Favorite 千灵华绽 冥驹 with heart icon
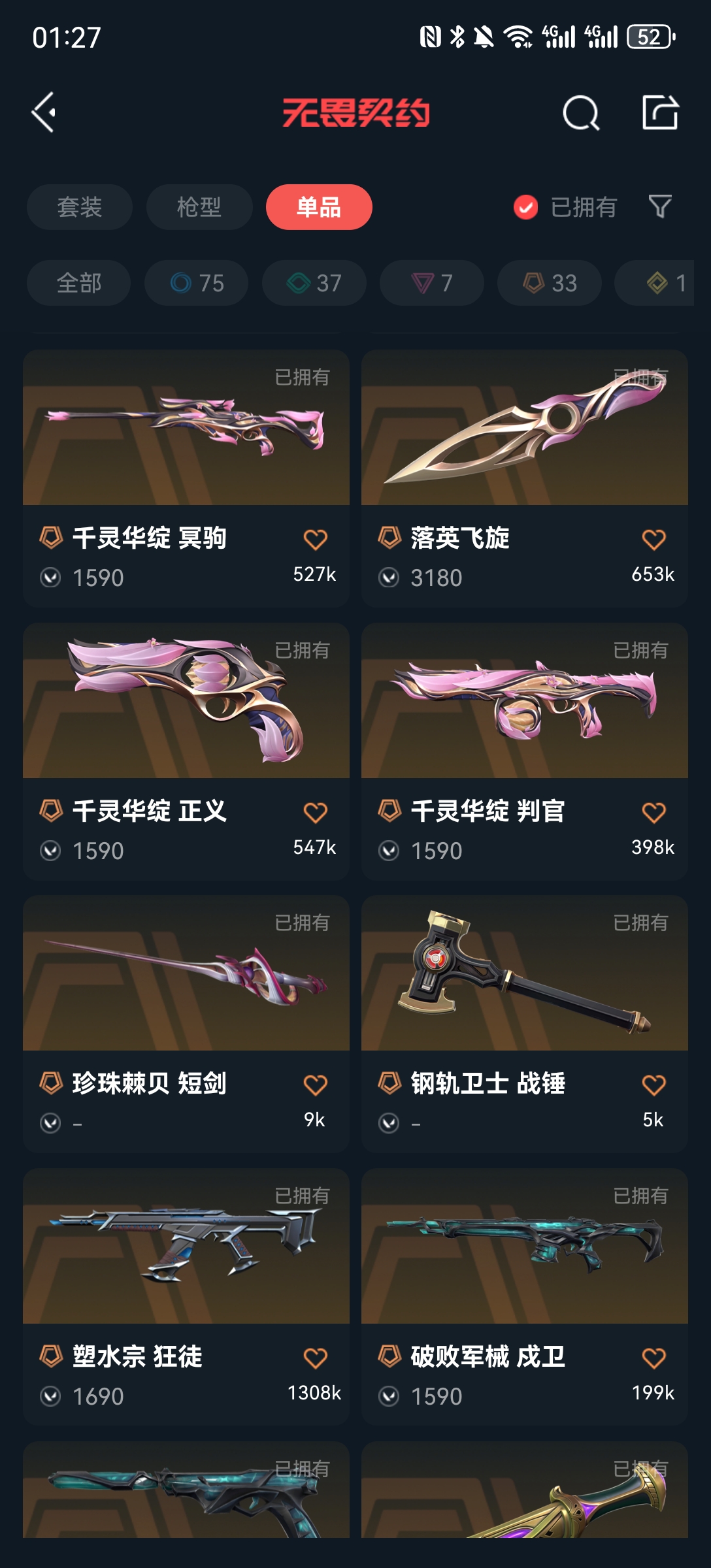This screenshot has height=1568, width=711. [315, 540]
